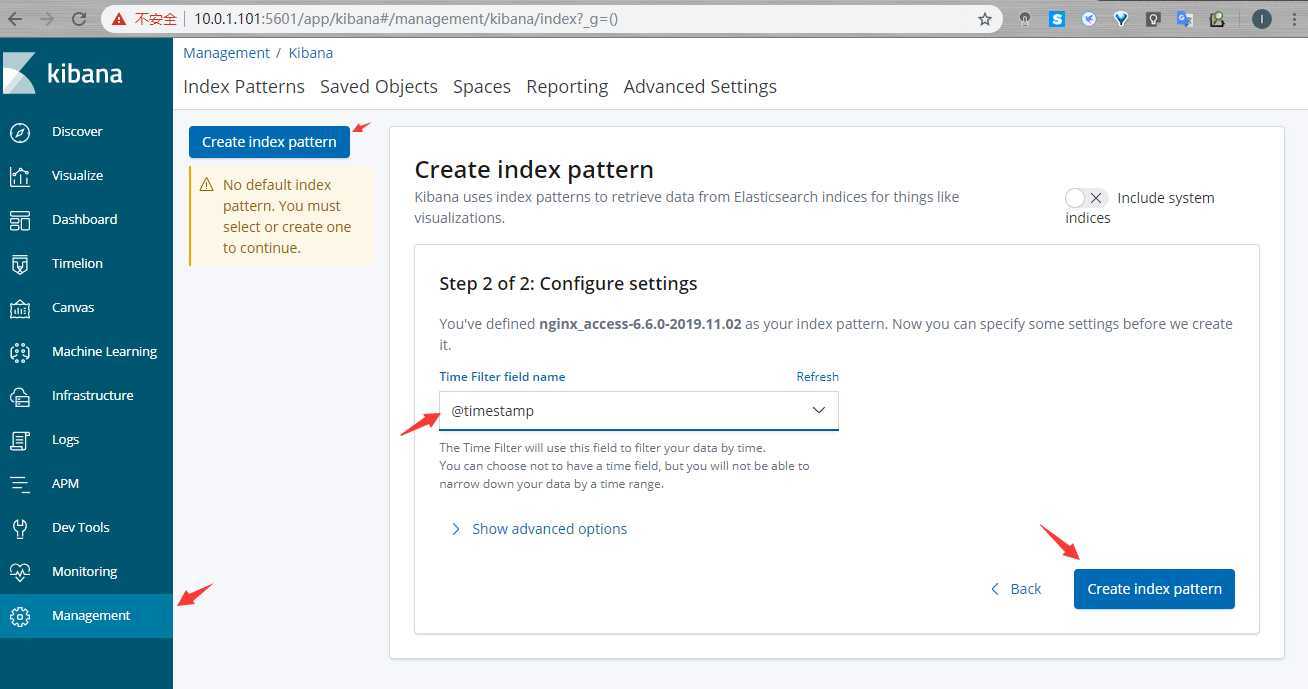1308x689 pixels.
Task: Open Dev Tools wrench icon
Action: pos(20,528)
